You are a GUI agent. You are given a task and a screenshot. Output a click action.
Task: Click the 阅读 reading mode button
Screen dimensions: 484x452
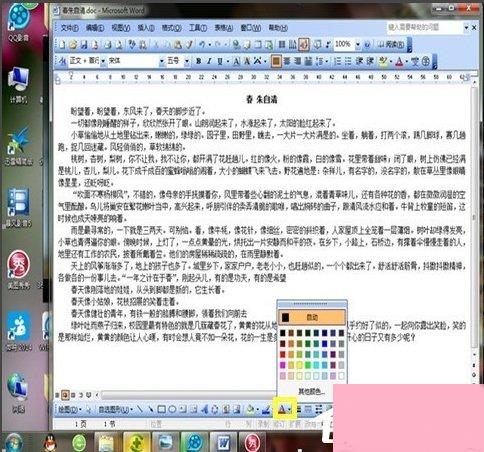(391, 44)
